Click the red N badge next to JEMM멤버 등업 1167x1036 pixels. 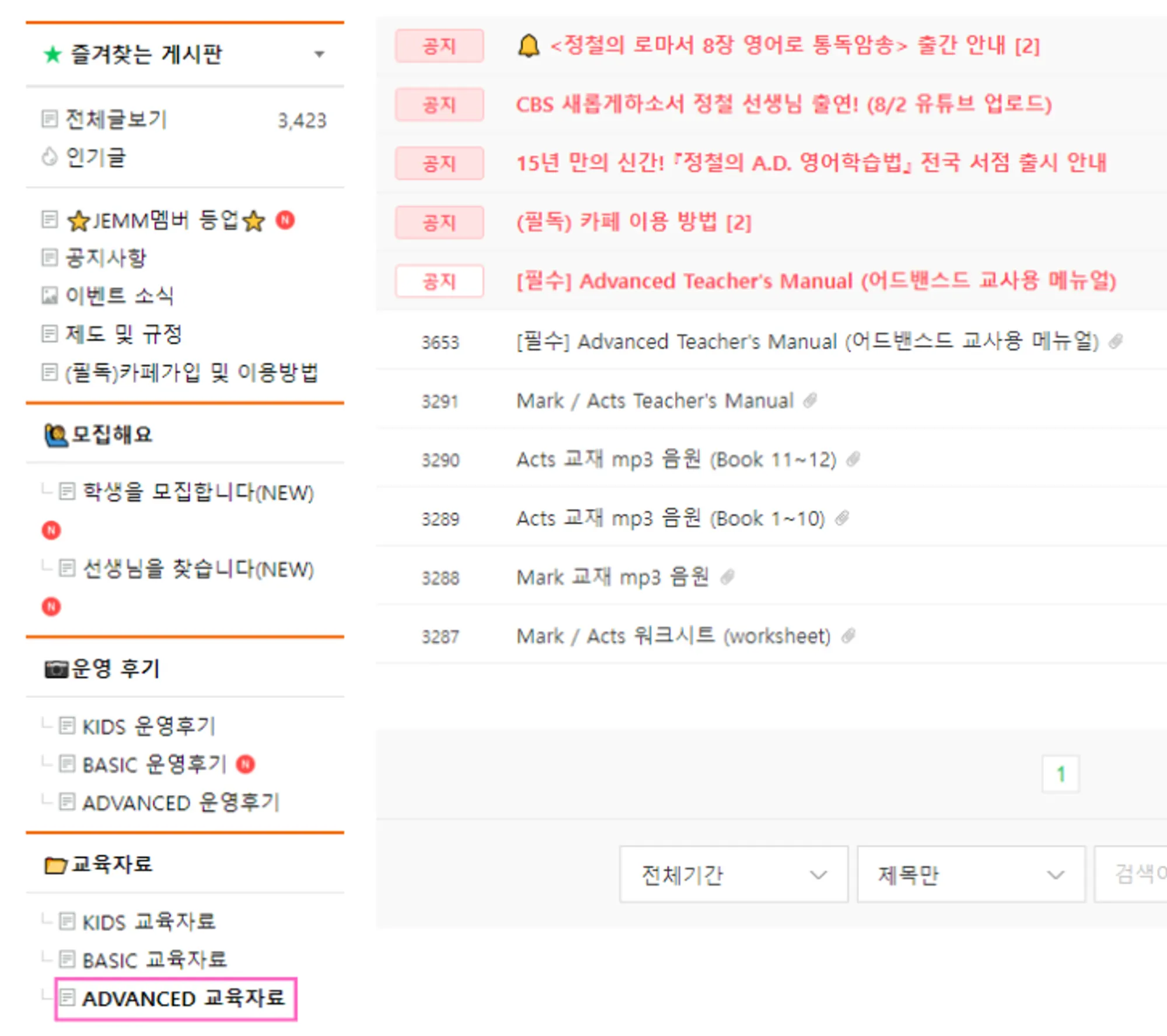click(285, 220)
